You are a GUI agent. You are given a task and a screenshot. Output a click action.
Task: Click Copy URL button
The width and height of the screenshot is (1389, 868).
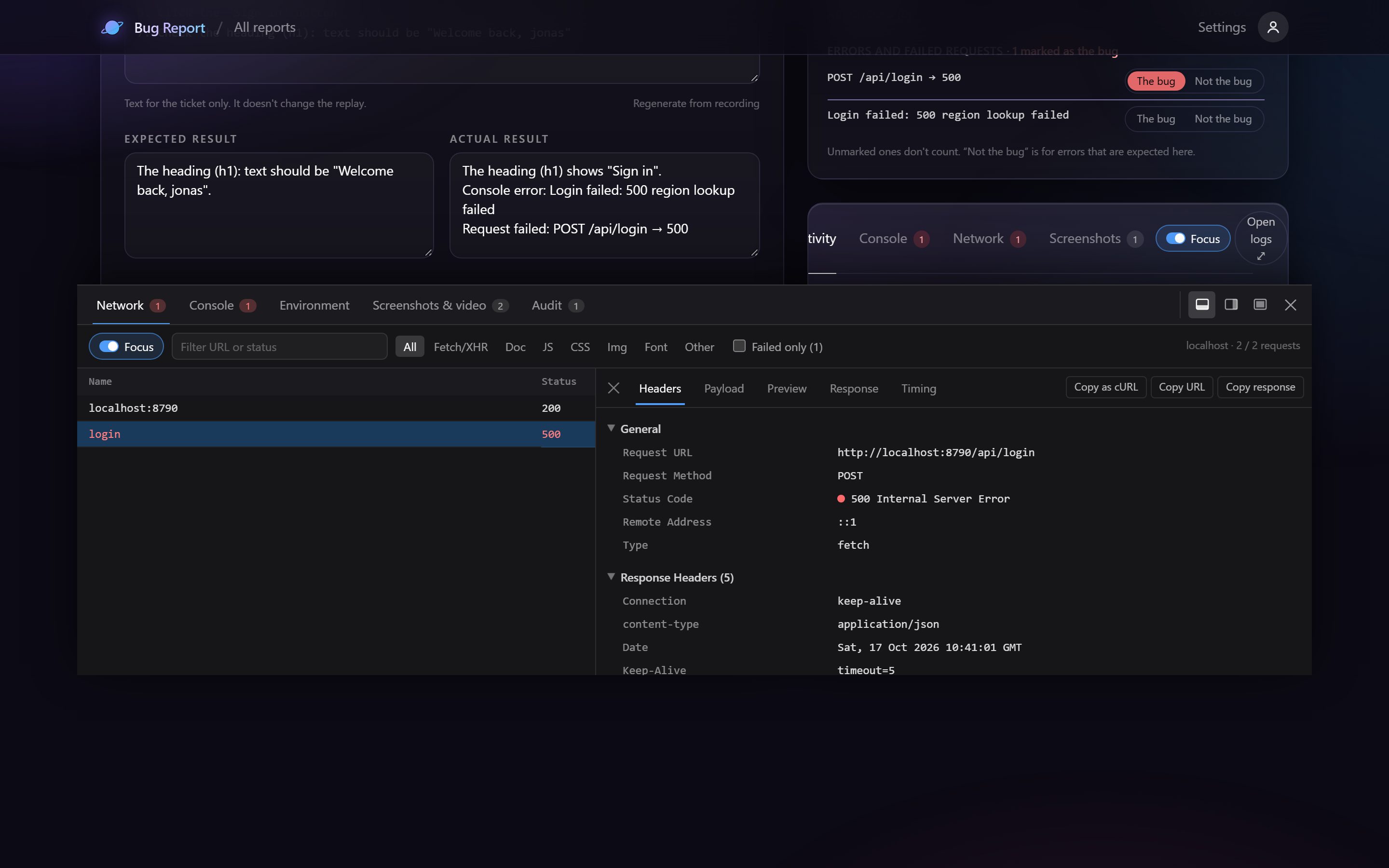coord(1181,387)
